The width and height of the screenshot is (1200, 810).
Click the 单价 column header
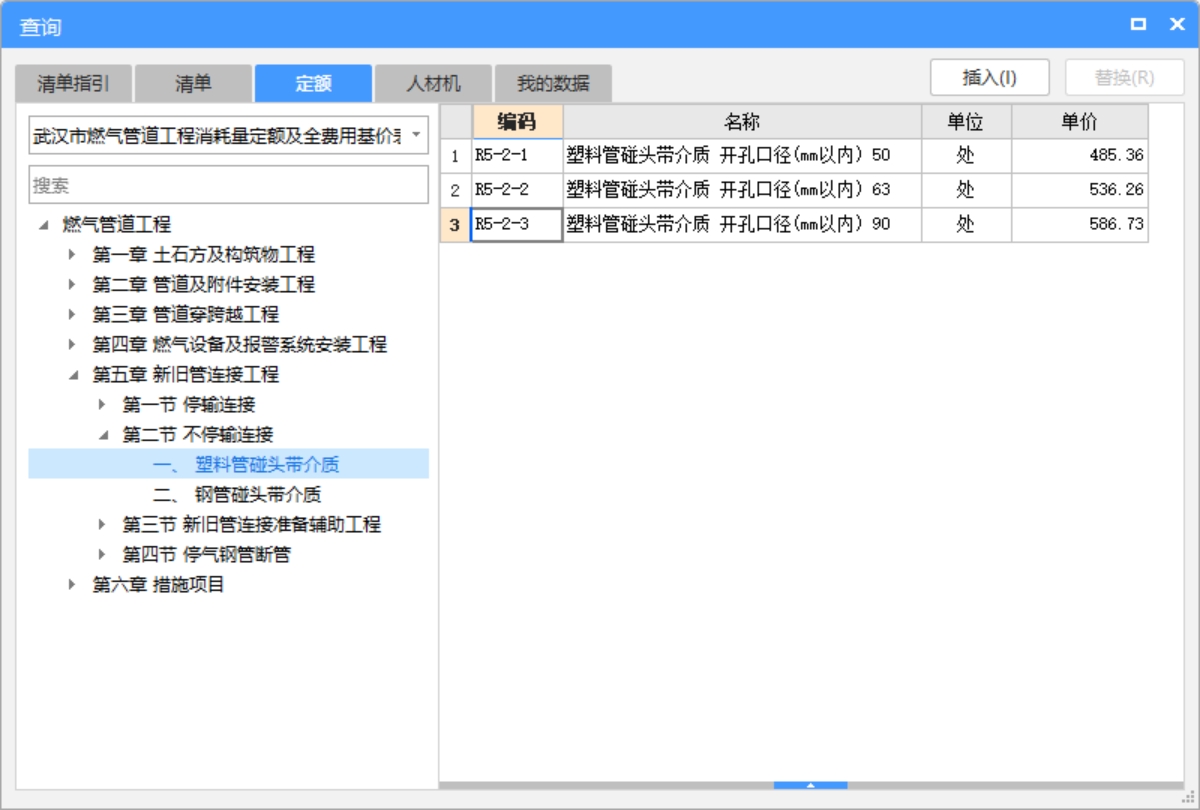1080,122
